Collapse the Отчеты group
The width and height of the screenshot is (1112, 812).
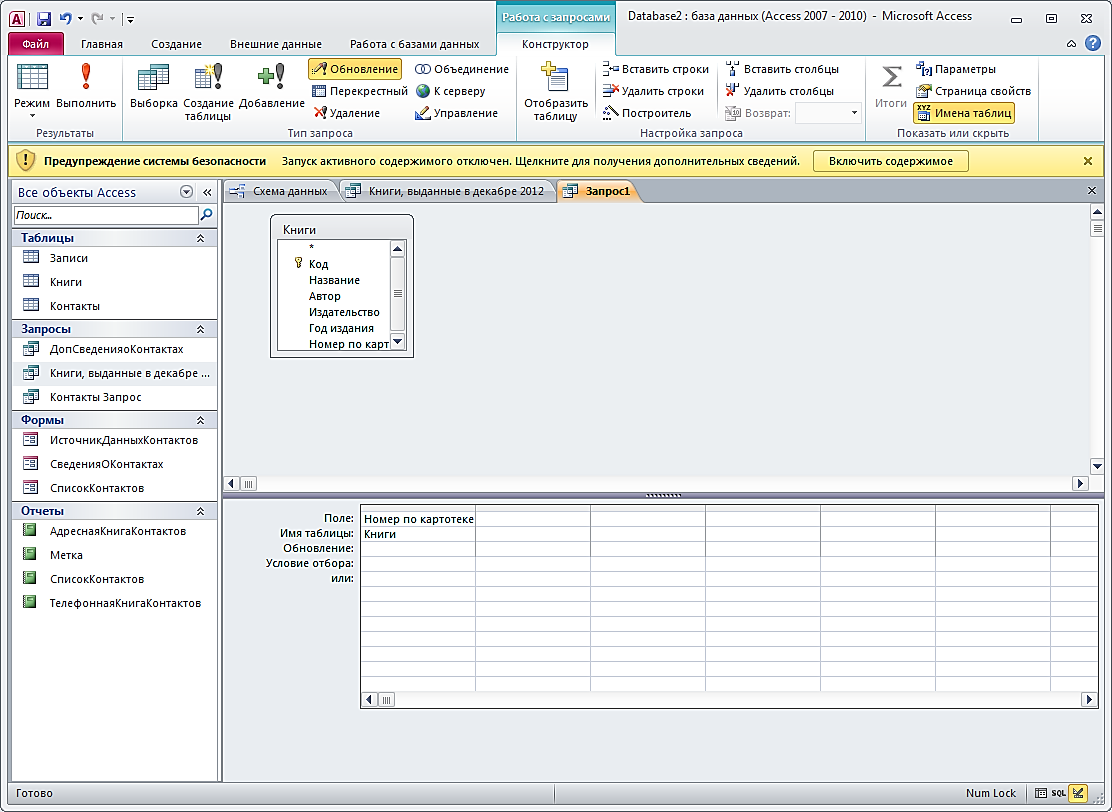(201, 511)
